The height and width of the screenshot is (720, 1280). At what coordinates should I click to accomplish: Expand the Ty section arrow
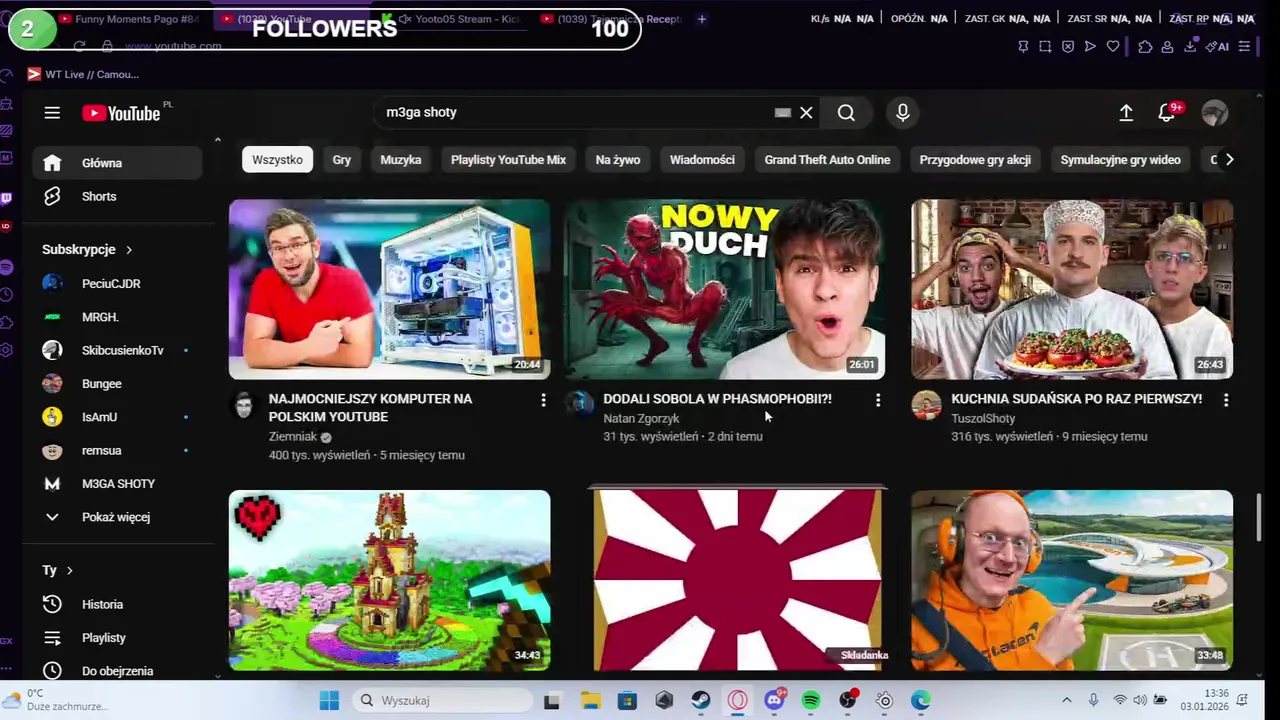click(69, 570)
